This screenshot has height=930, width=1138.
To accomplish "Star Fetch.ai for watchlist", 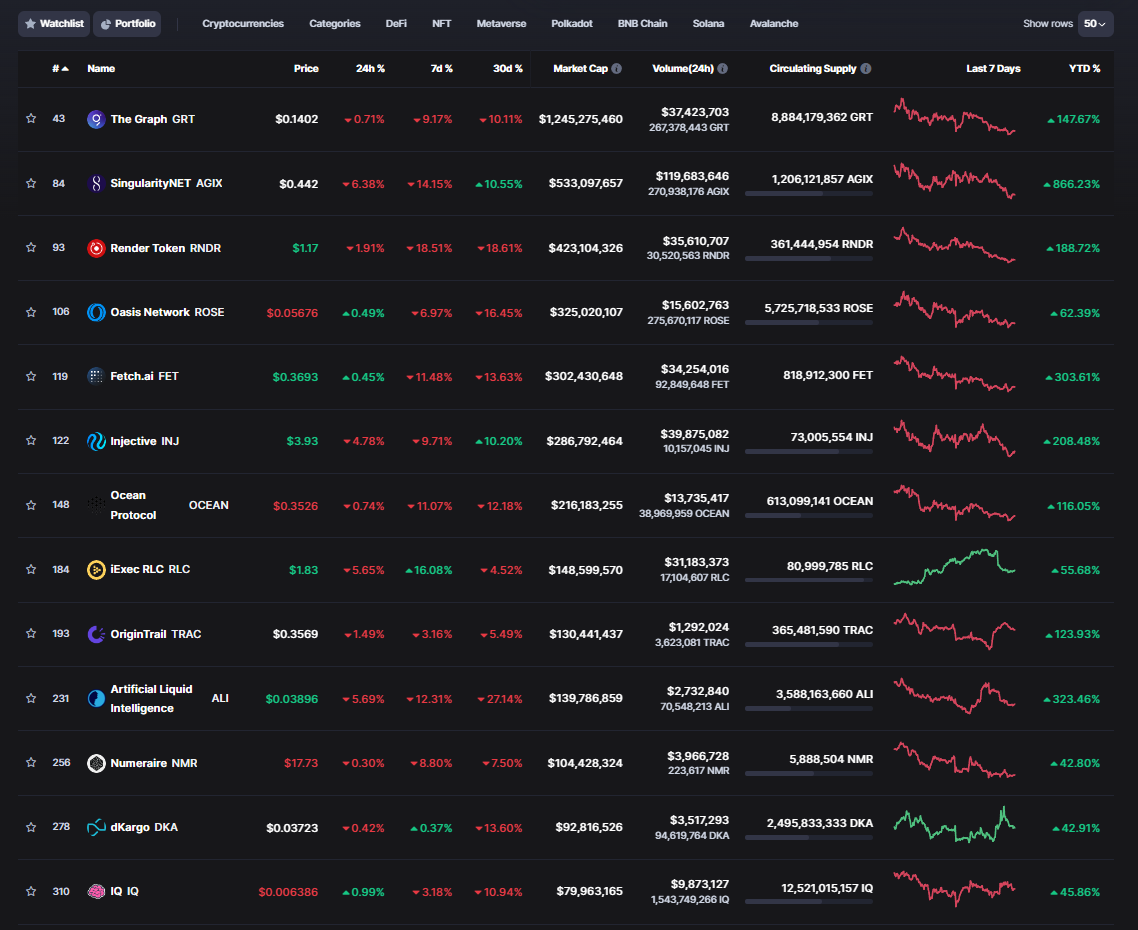I will (x=31, y=376).
